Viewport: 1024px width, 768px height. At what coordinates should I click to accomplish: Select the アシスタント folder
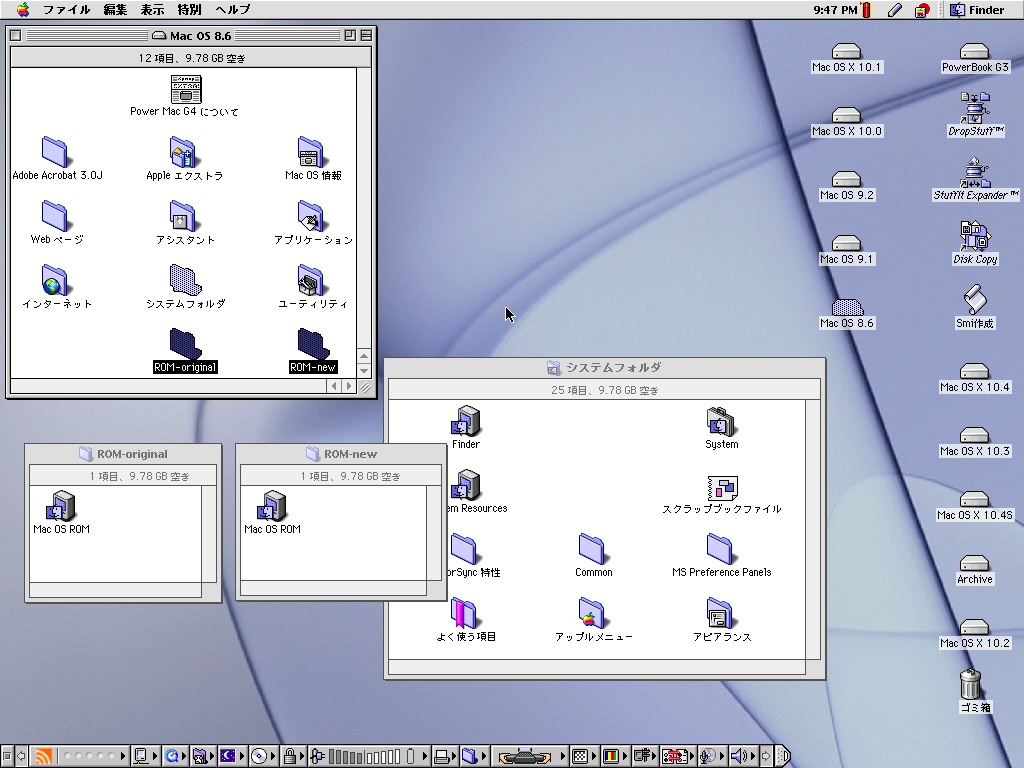184,216
